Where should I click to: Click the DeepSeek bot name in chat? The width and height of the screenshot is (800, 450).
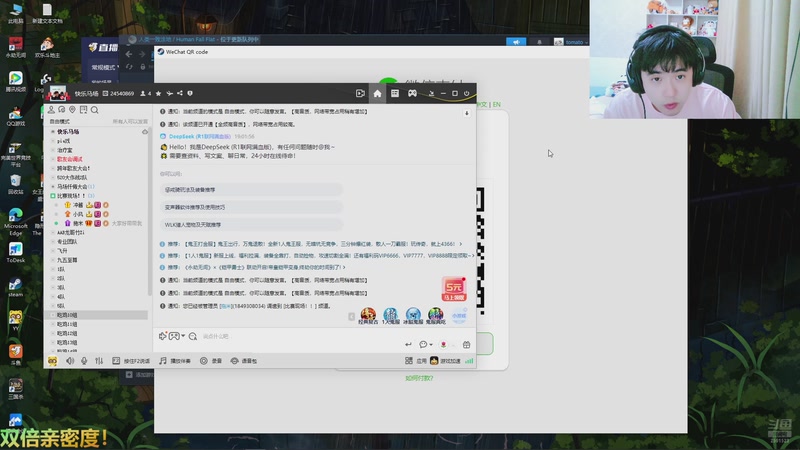[199, 137]
